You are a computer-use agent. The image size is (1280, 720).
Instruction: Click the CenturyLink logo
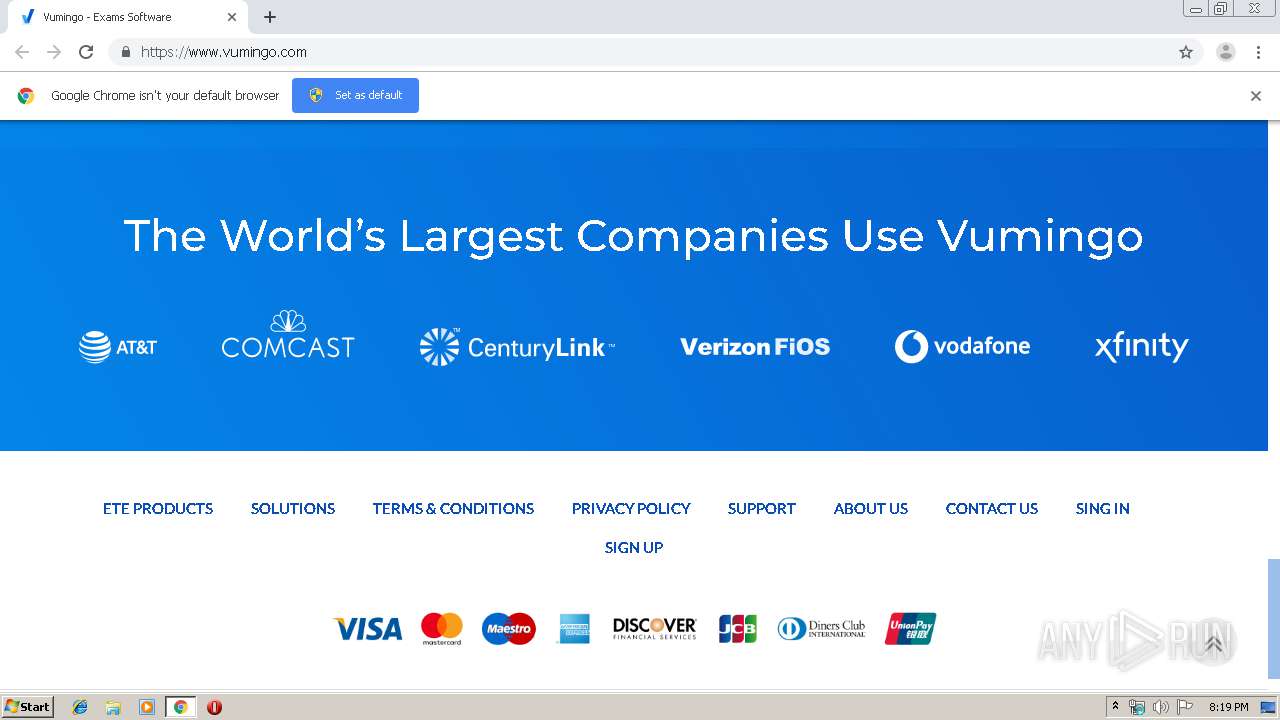pyautogui.click(x=517, y=347)
